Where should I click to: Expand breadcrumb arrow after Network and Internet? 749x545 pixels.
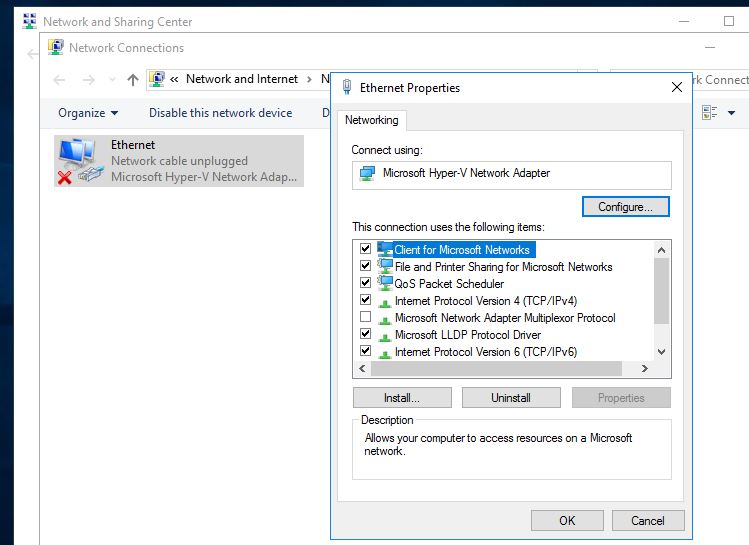tap(309, 79)
